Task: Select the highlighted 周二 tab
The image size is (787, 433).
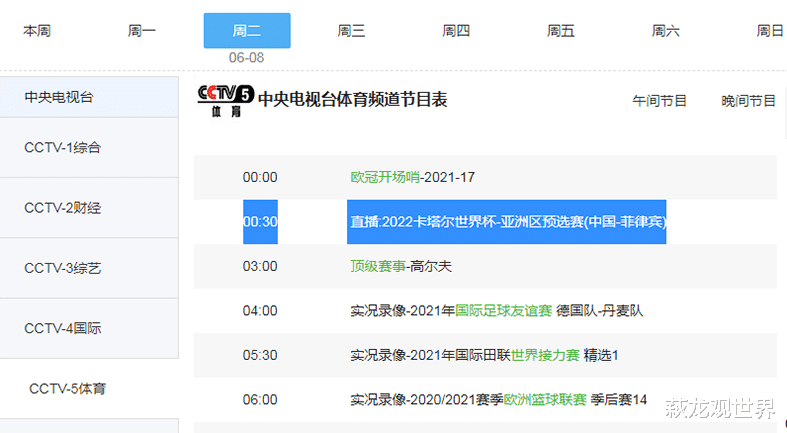Action: click(x=247, y=31)
